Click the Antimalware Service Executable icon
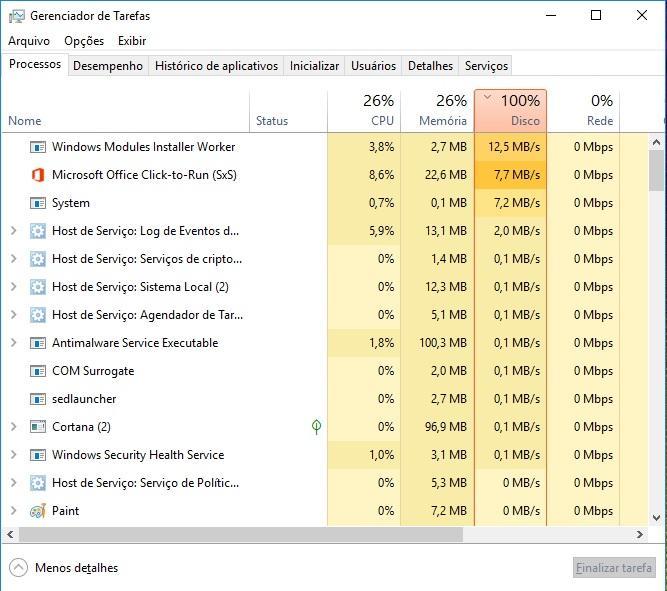 (38, 343)
